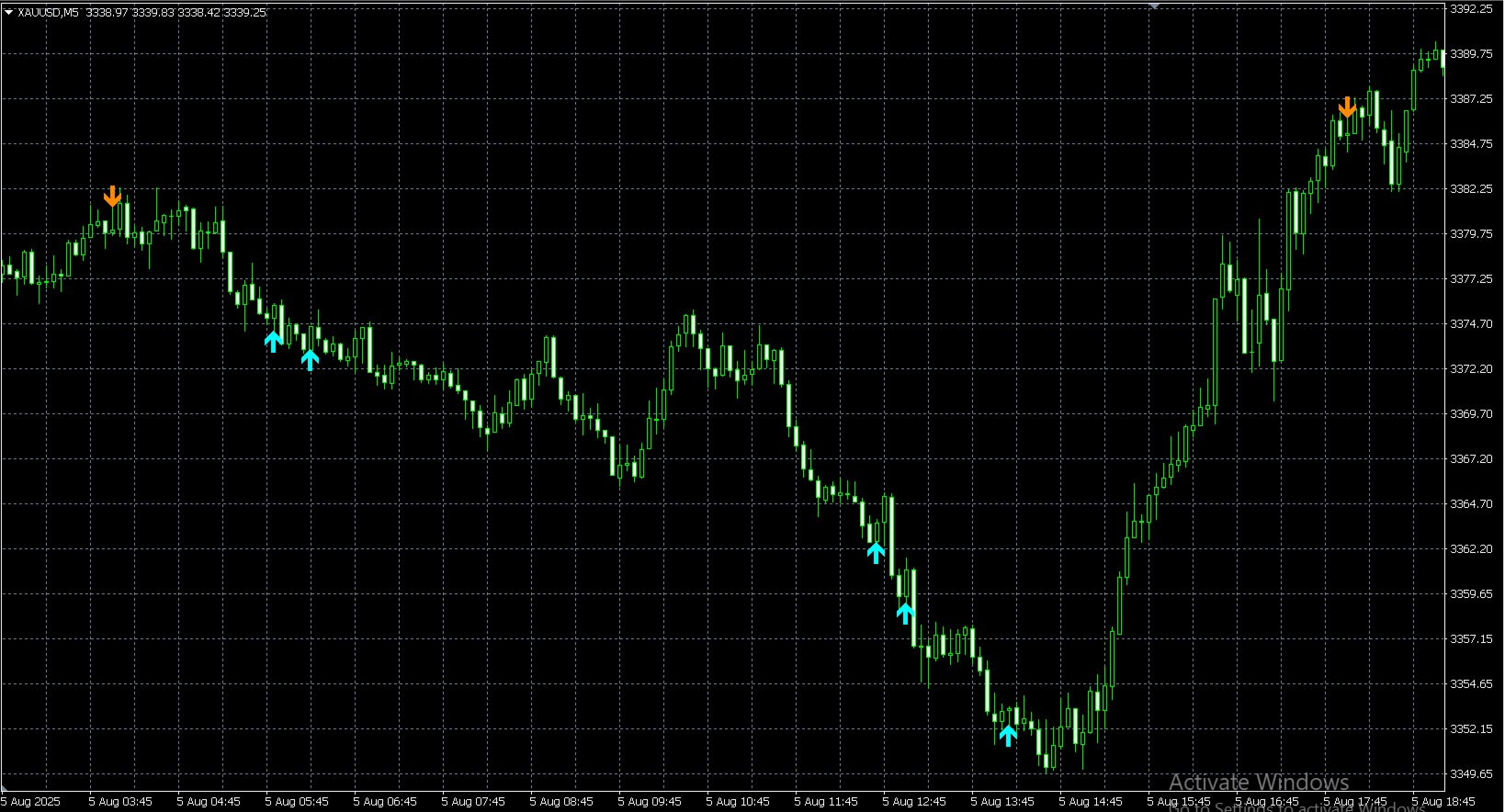Screen dimensions: 1505x812
Task: Click the 3359.65 price scale label
Action: tap(1471, 594)
